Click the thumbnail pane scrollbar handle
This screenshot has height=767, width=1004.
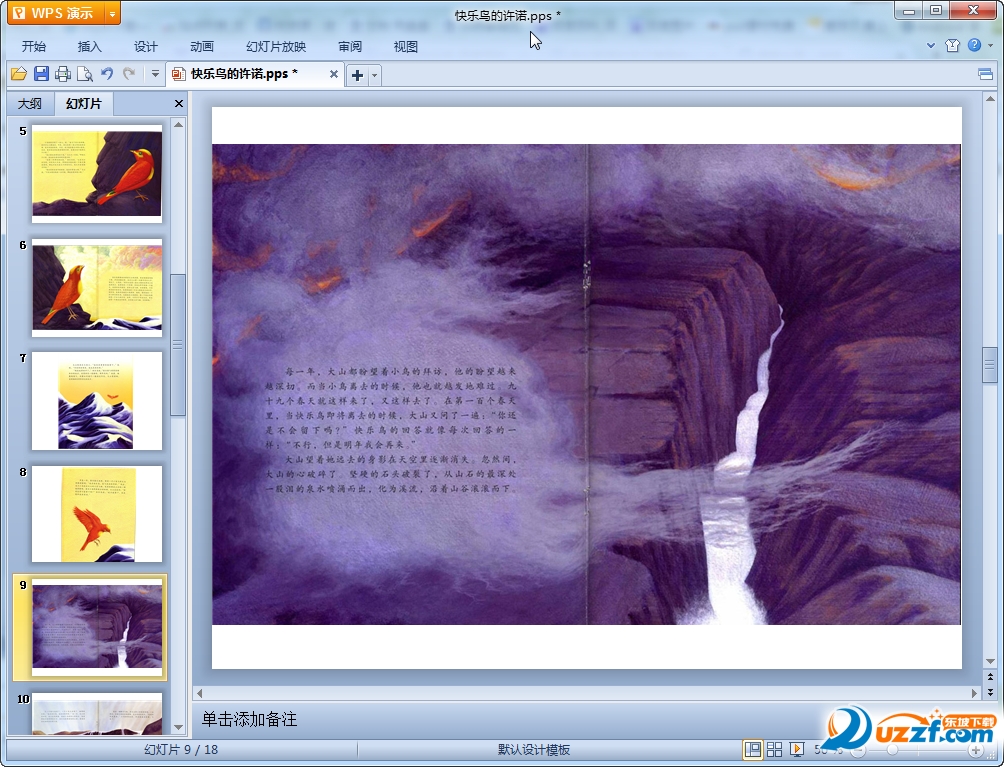click(179, 345)
